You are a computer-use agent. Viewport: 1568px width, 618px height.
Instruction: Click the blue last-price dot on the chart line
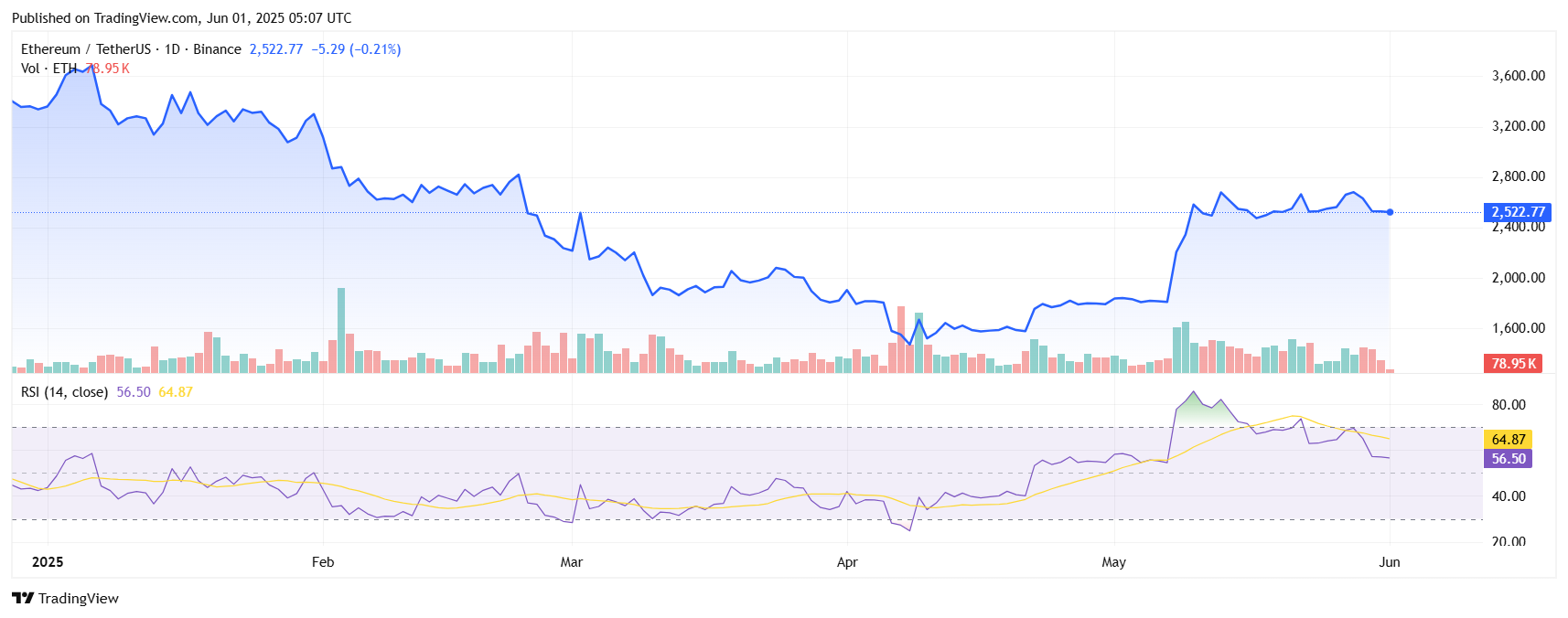(x=1390, y=212)
